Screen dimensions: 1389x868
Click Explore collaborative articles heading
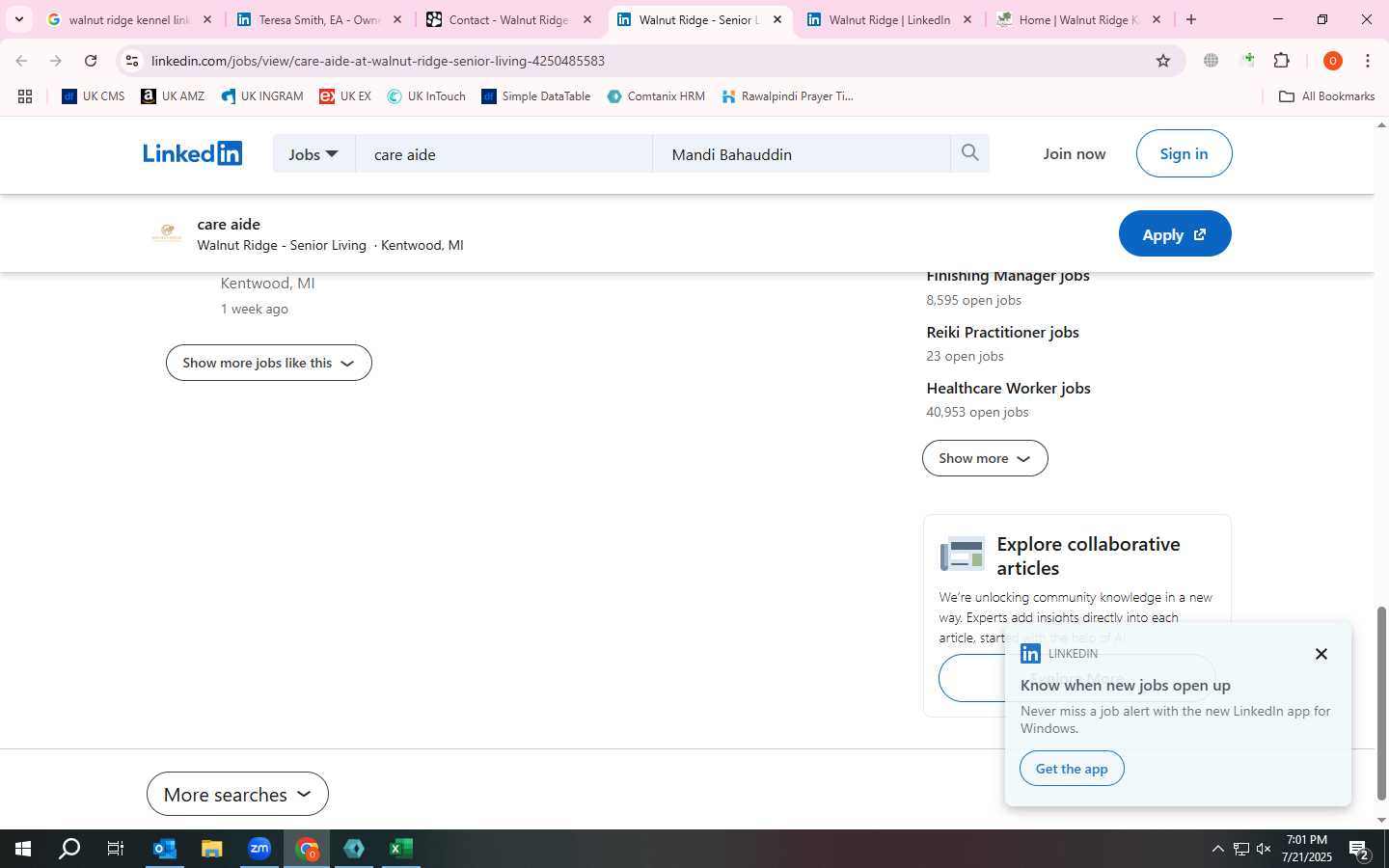[x=1088, y=556]
